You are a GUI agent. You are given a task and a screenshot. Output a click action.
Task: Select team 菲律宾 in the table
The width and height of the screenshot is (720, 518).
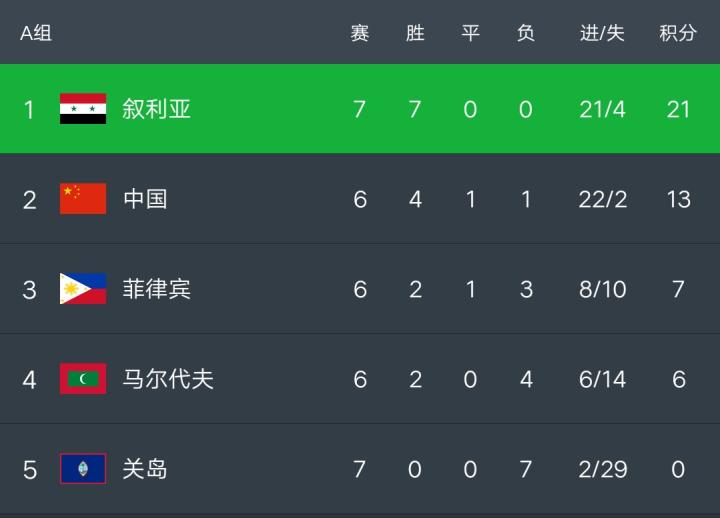[156, 289]
